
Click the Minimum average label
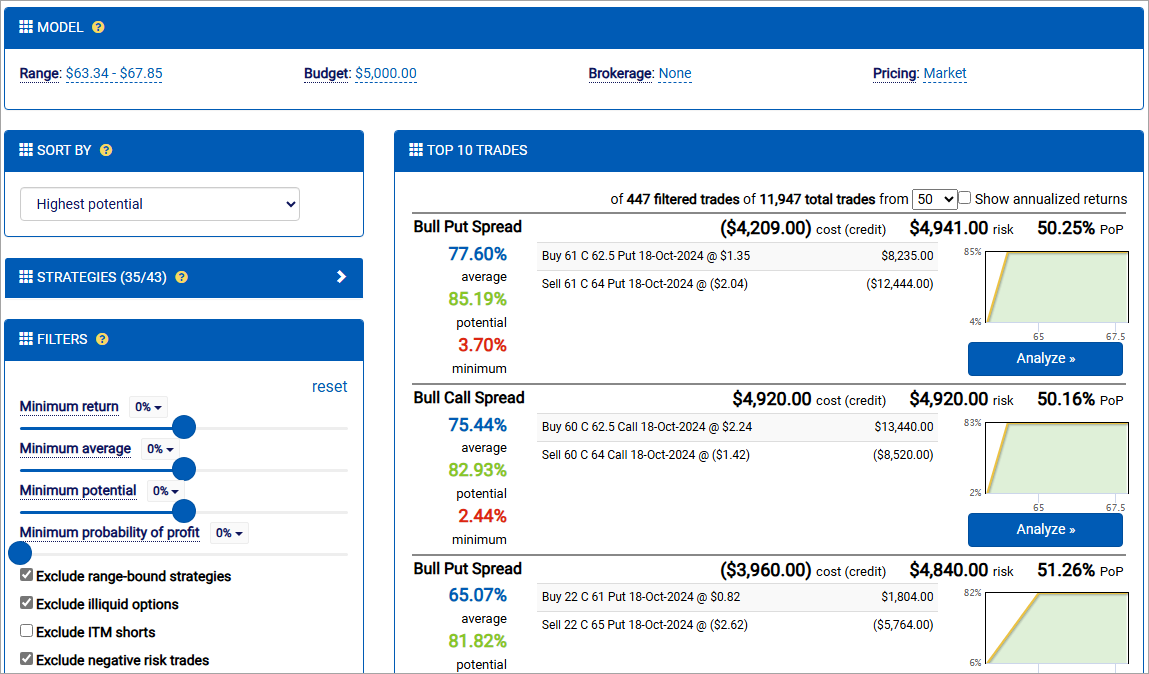[75, 448]
